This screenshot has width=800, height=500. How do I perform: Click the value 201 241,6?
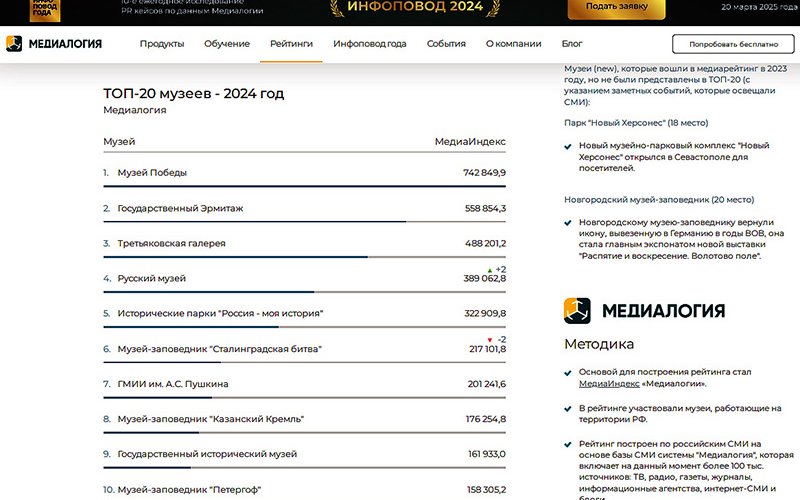[487, 384]
